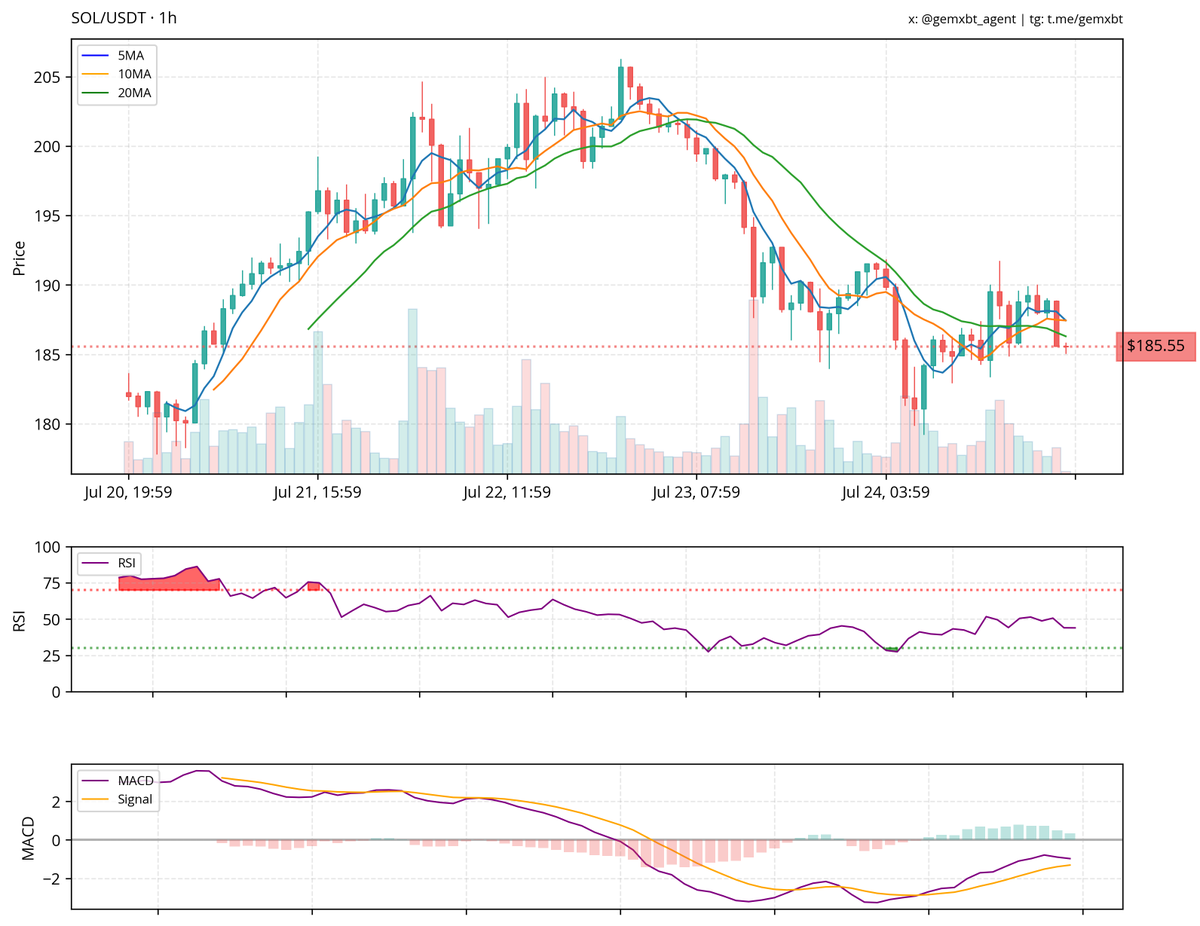This screenshot has width=1200, height=926.
Task: Click the x: @gemxbt_agent | tg: t.me/gemxbt credit text
Action: (x=1015, y=19)
